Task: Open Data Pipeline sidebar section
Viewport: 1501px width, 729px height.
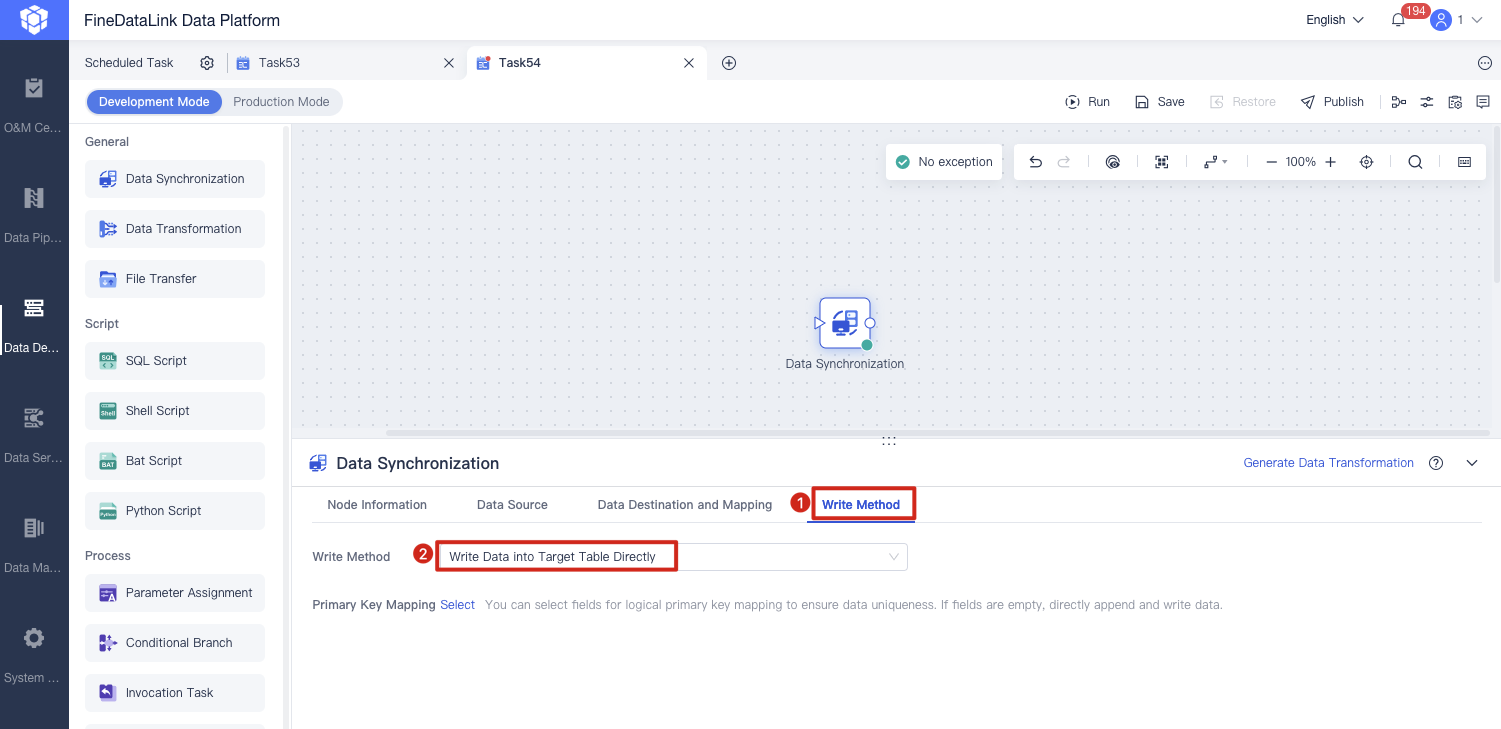Action: pos(34,215)
